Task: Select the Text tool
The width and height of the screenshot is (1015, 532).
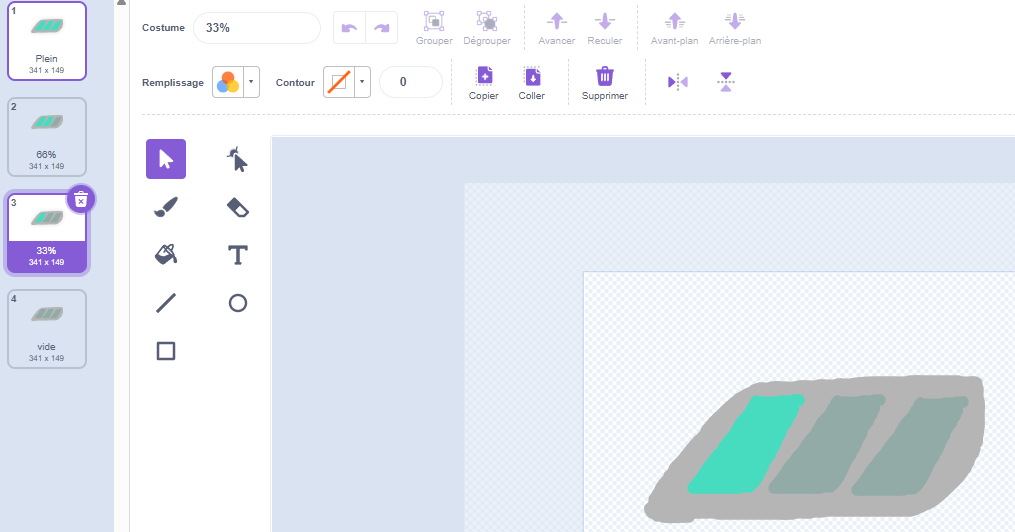Action: 238,255
